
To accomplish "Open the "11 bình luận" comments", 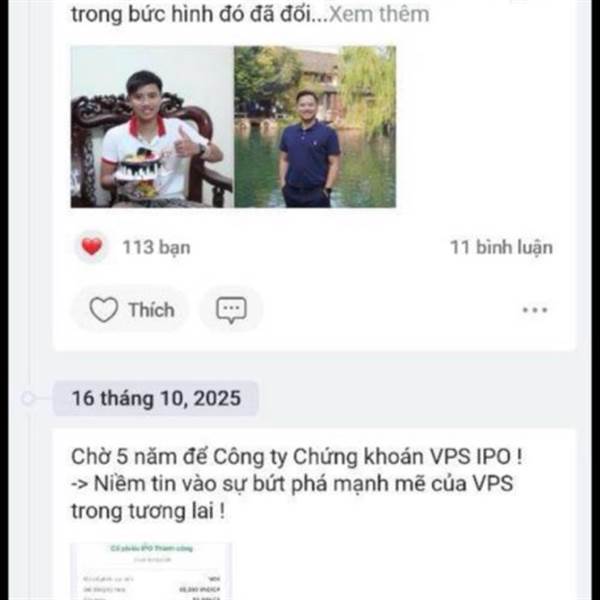I will pos(501,247).
